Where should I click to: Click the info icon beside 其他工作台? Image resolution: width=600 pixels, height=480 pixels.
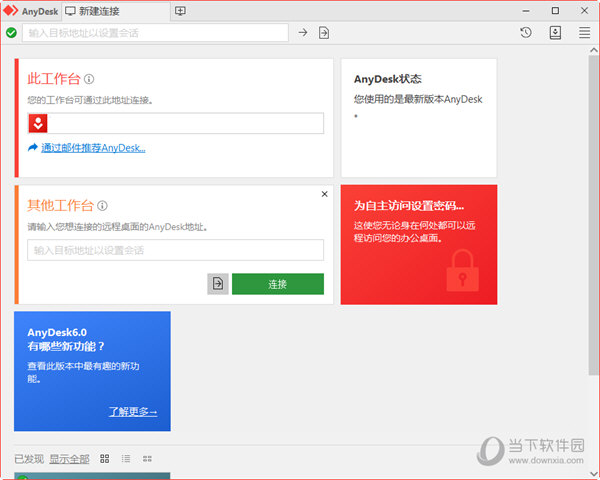(x=102, y=206)
